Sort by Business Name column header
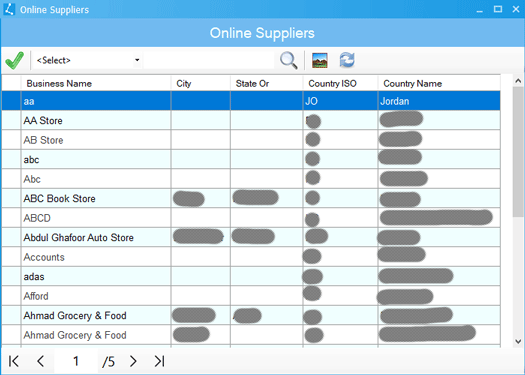The height and width of the screenshot is (375, 525). pyautogui.click(x=96, y=83)
